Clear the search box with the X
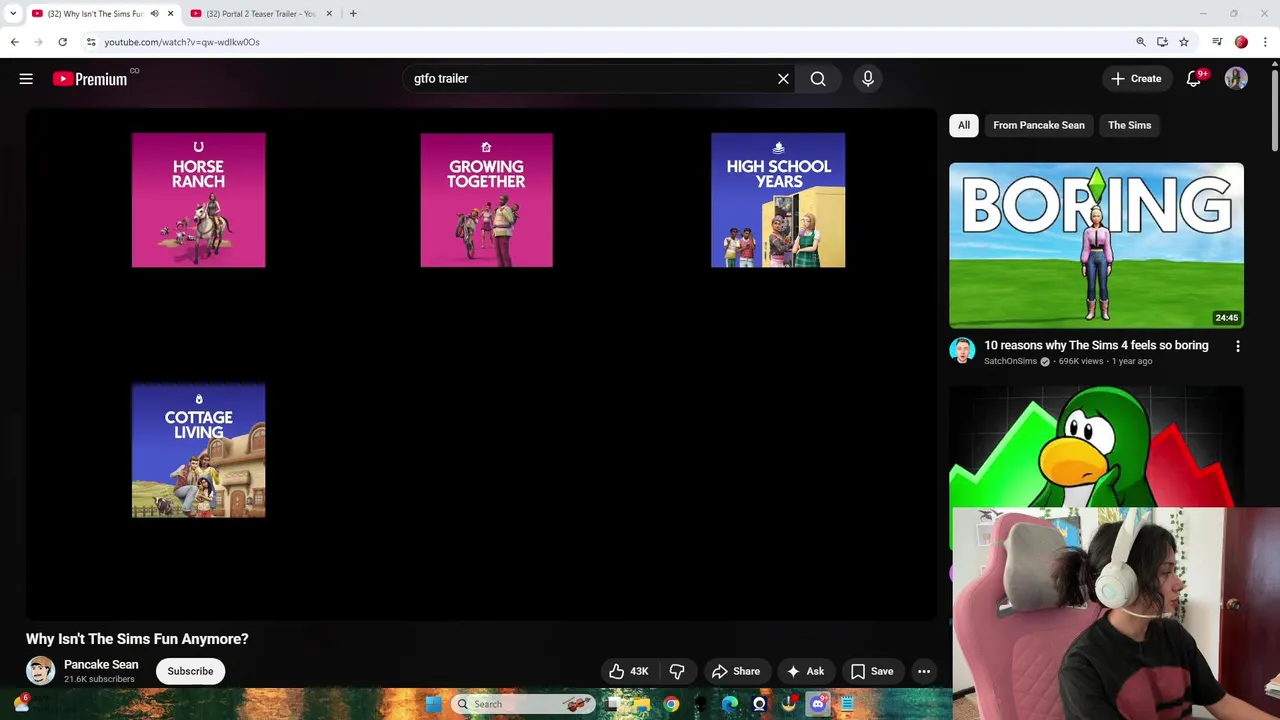This screenshot has height=720, width=1280. pyautogui.click(x=783, y=79)
